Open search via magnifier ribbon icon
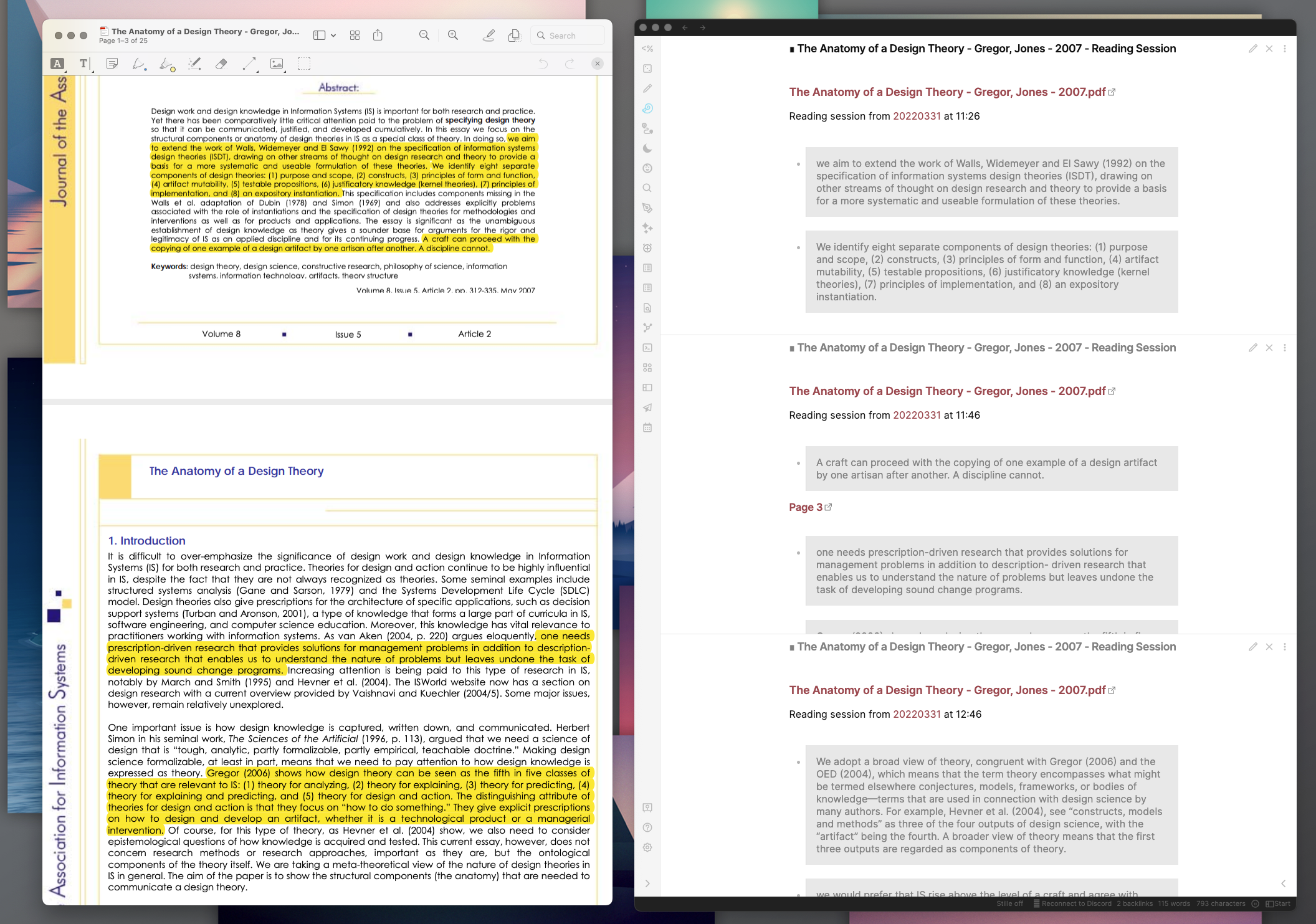 [647, 188]
